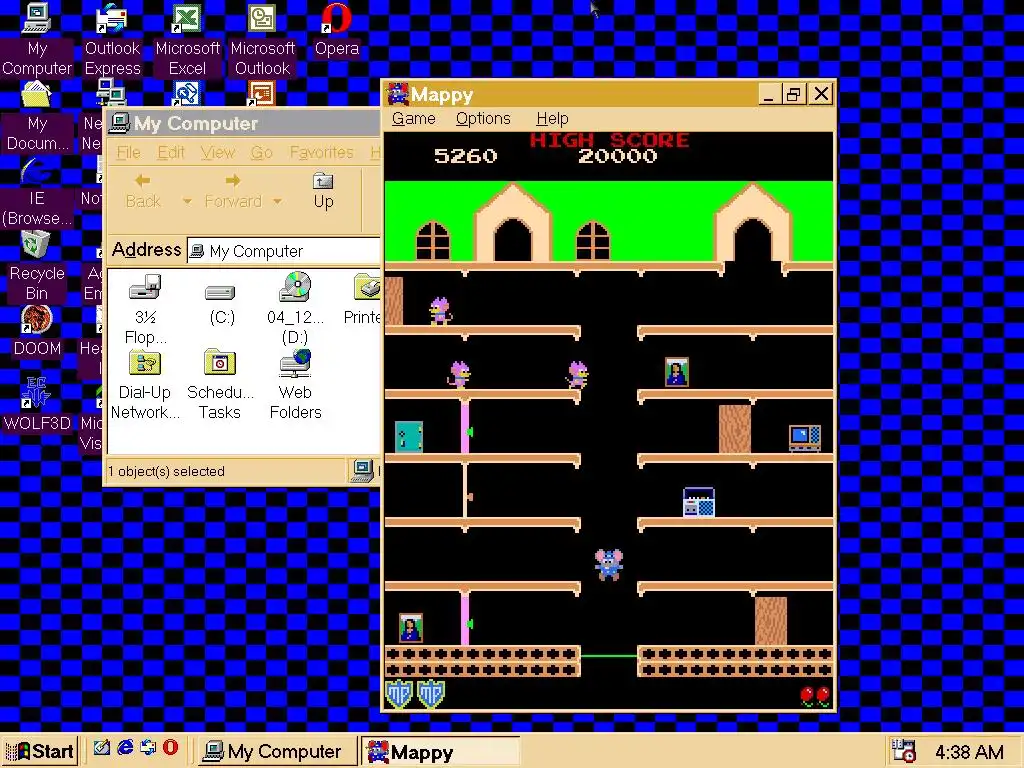Close the Mappy window
The image size is (1024, 768).
point(821,94)
